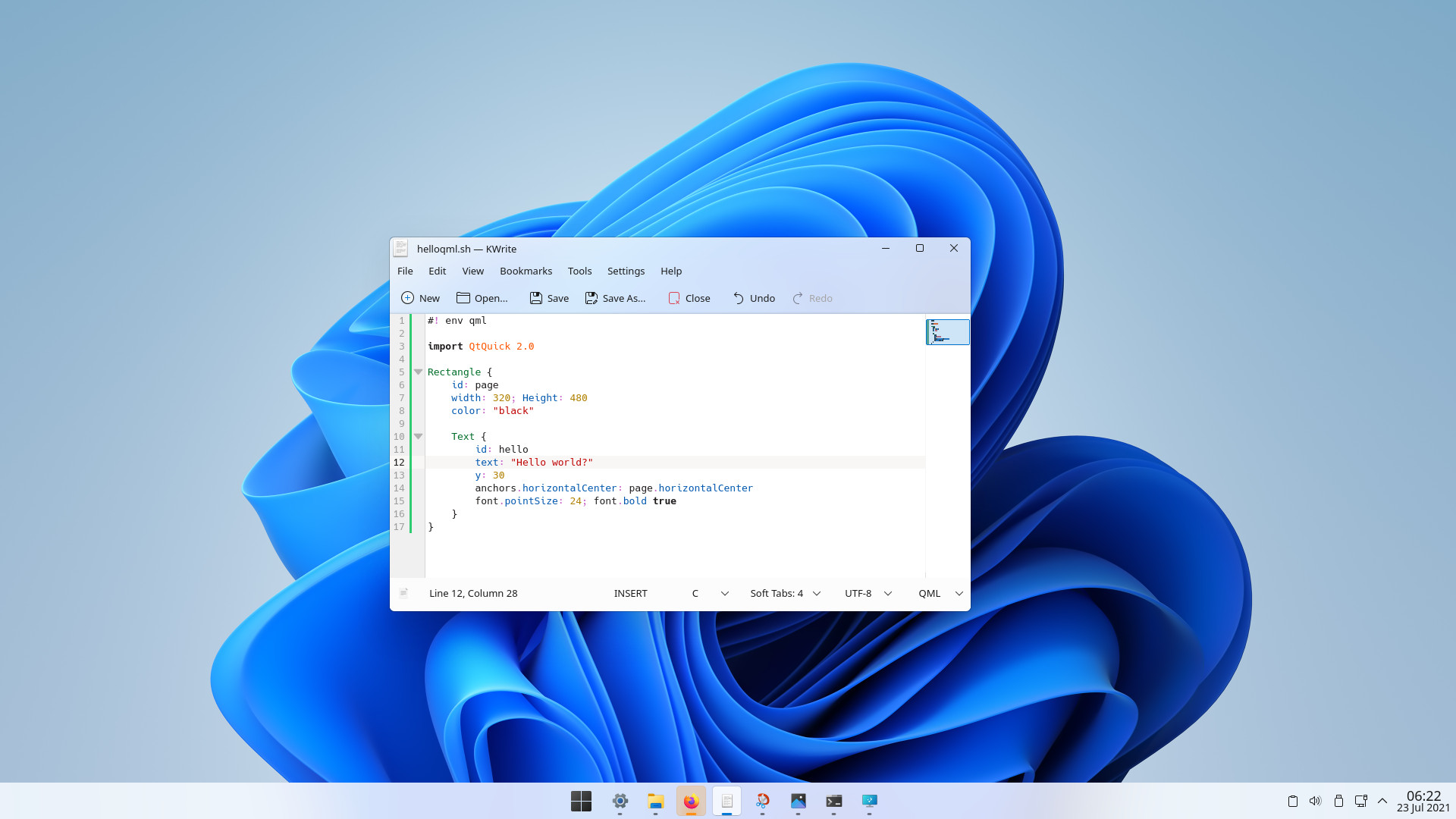Open the Soft Tabs: 4 indentation dropdown
The width and height of the screenshot is (1456, 819).
pos(785,593)
